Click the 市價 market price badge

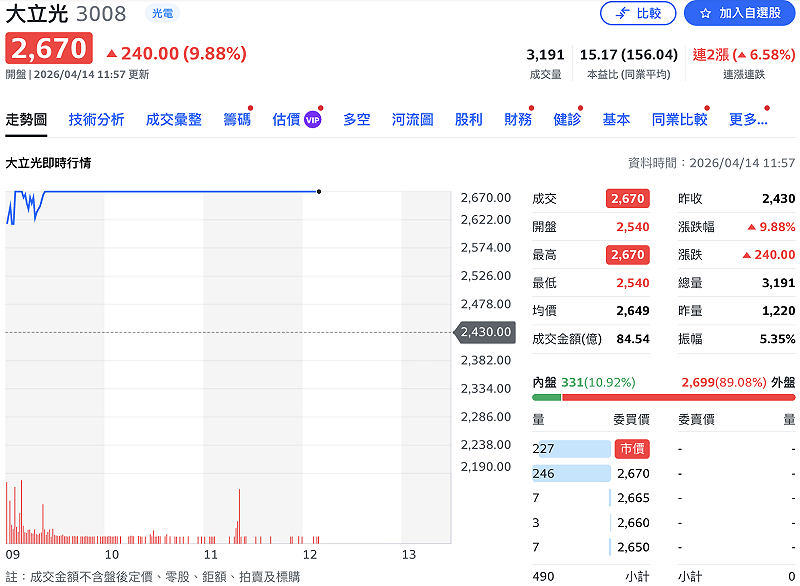632,449
